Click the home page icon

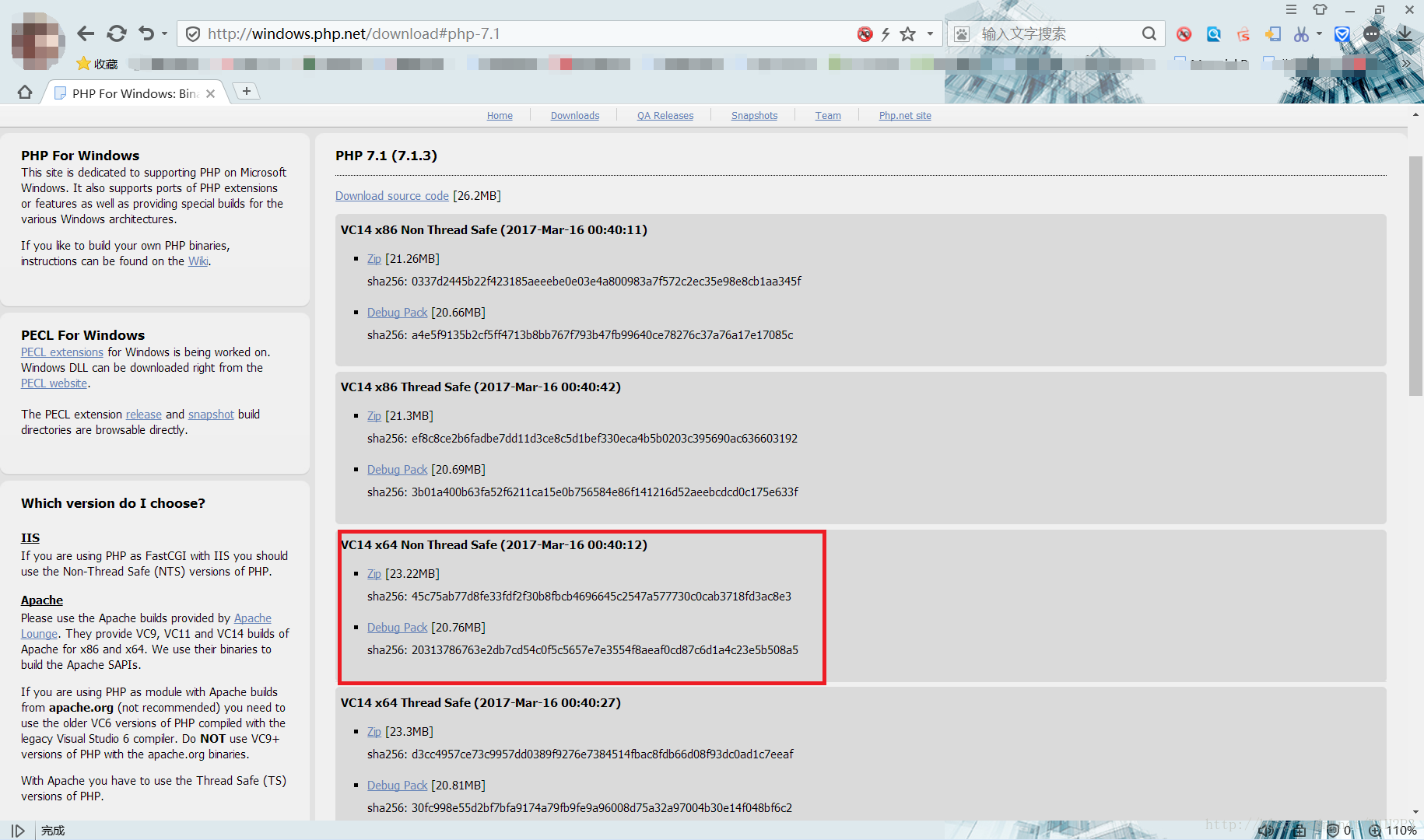[25, 93]
